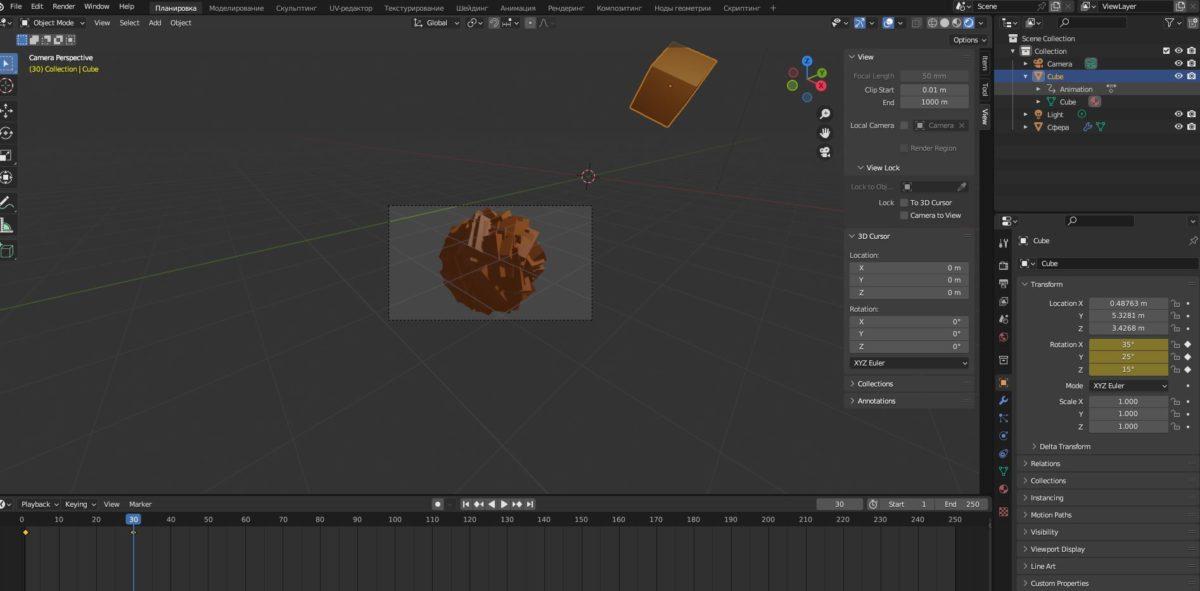
Task: Open the File menu
Action: click(x=16, y=7)
